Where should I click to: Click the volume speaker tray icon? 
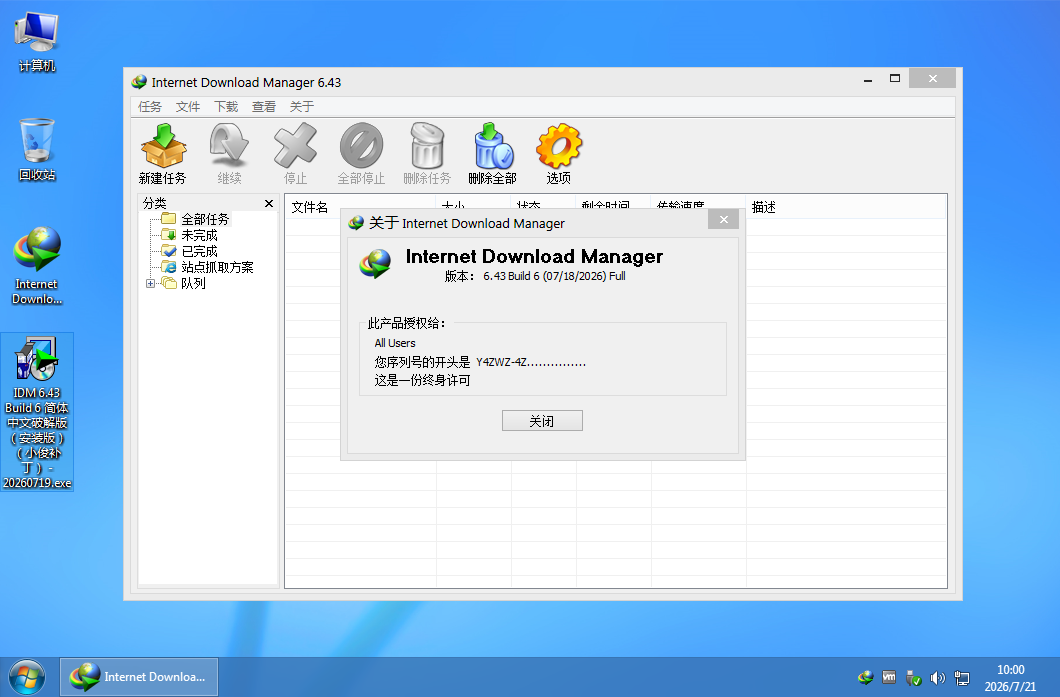point(937,677)
